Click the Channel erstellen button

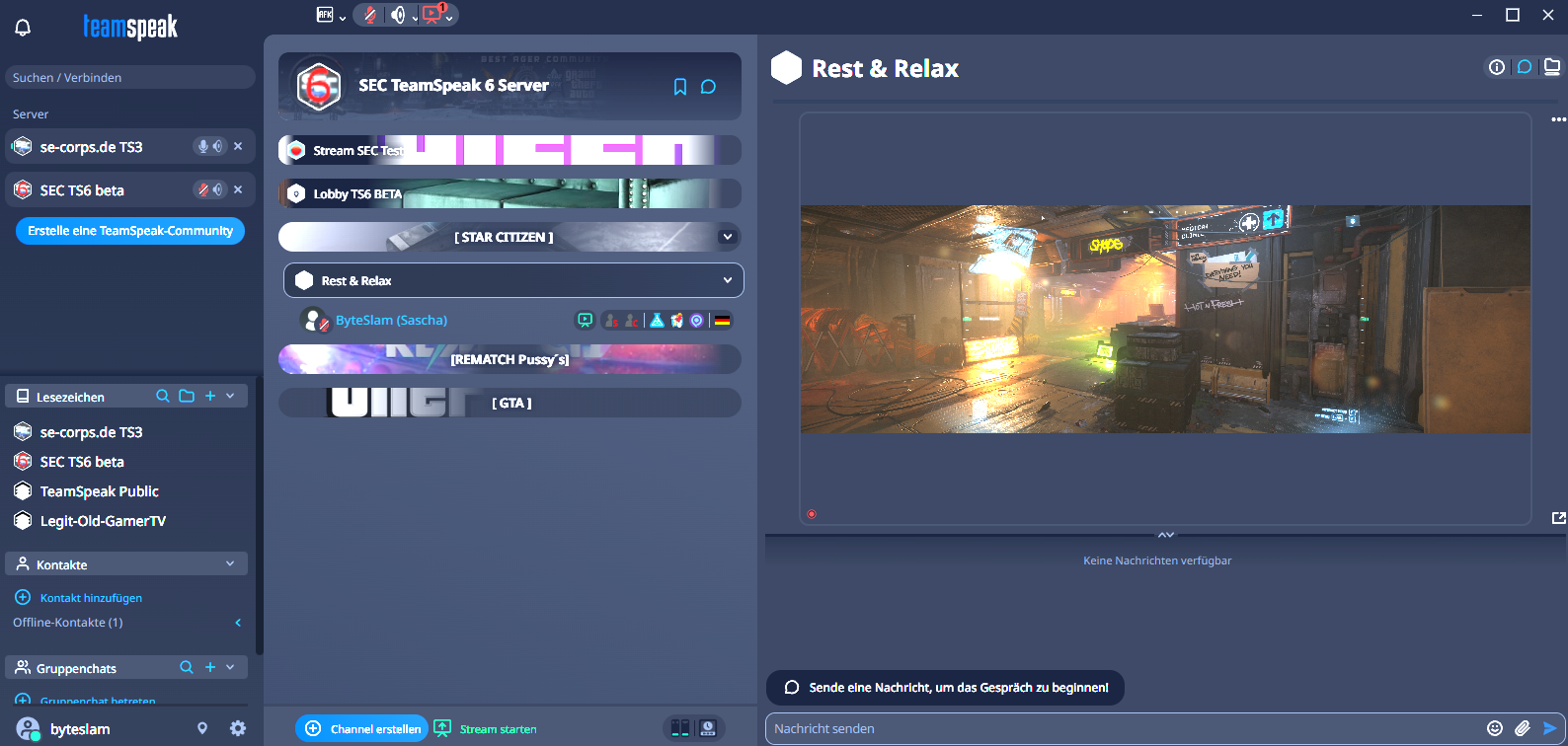[361, 729]
